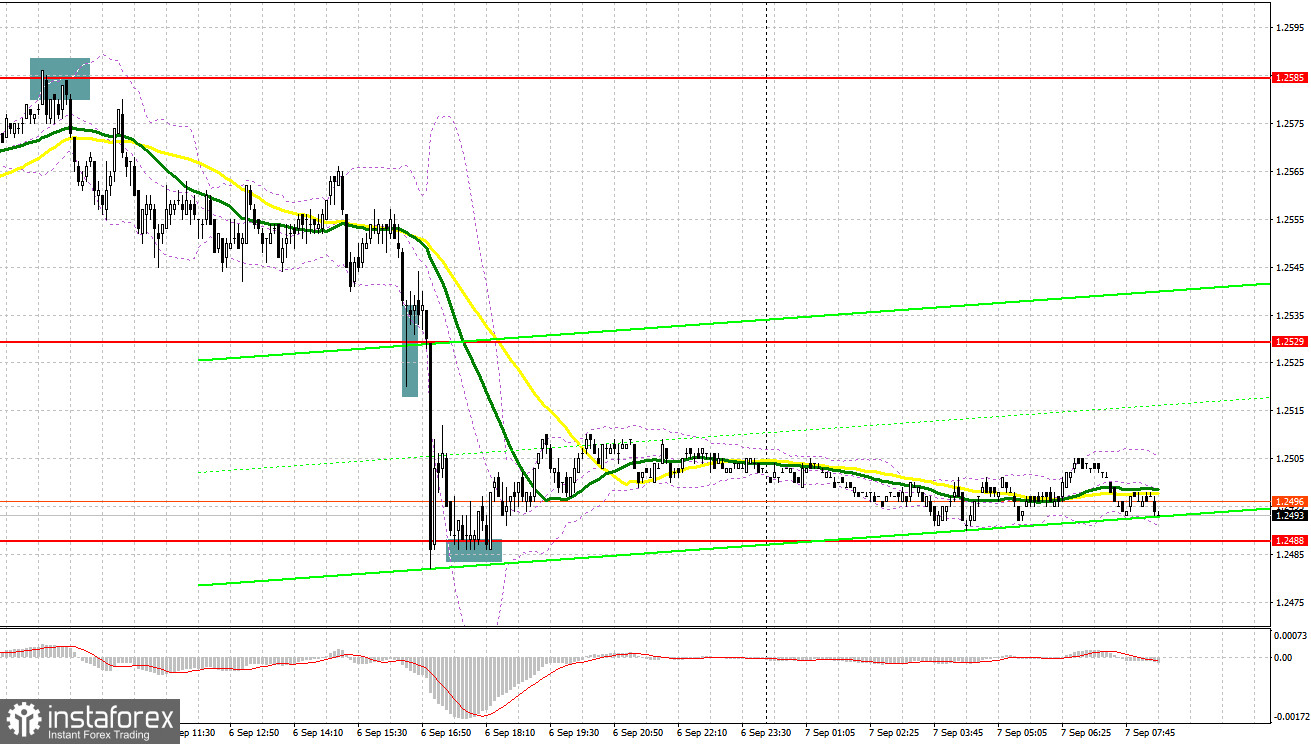Click the 7 Sep 07:45 time label
Screen dimensions: 1311x744
[1149, 732]
